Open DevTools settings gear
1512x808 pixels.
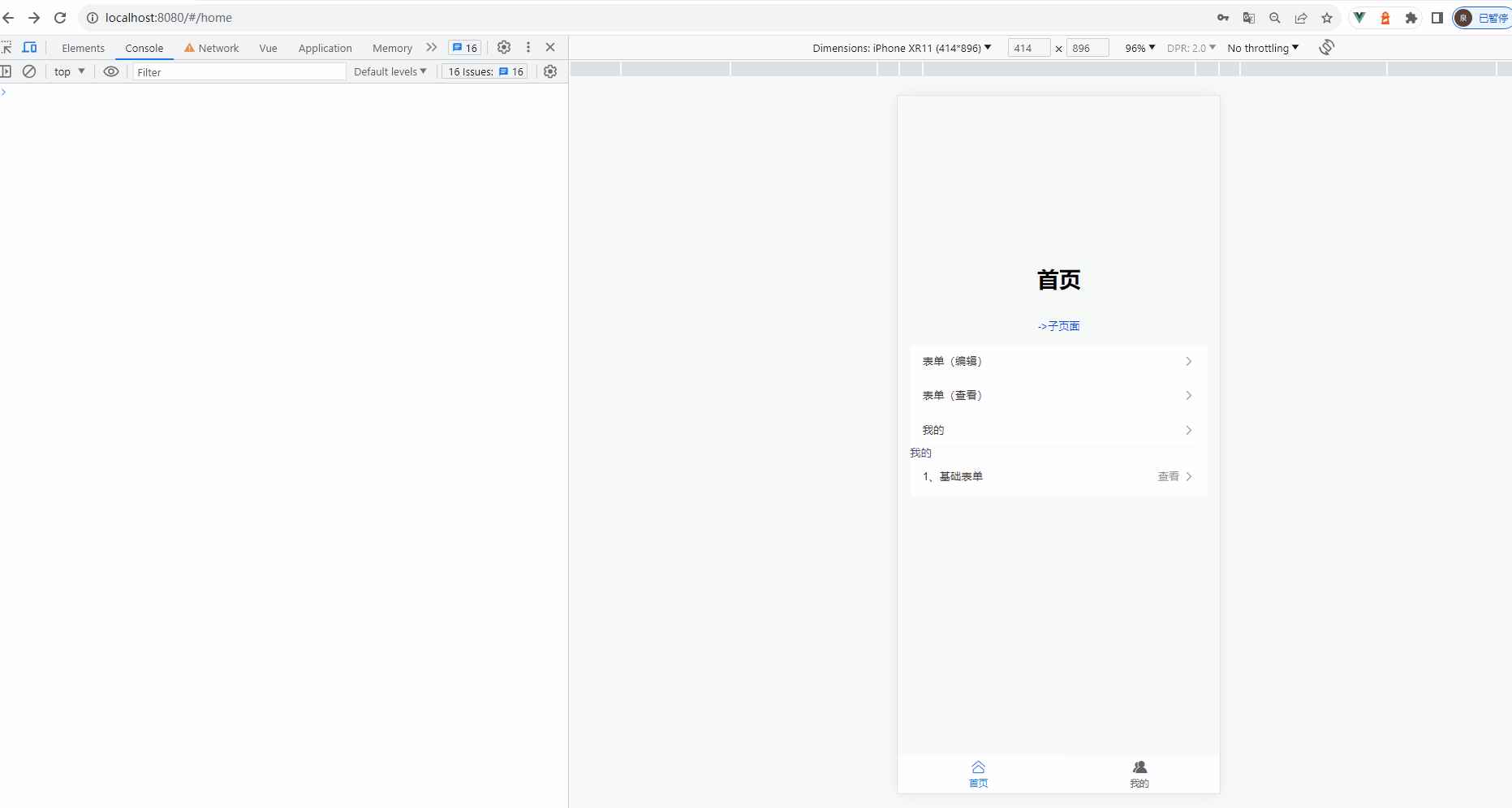[x=504, y=48]
